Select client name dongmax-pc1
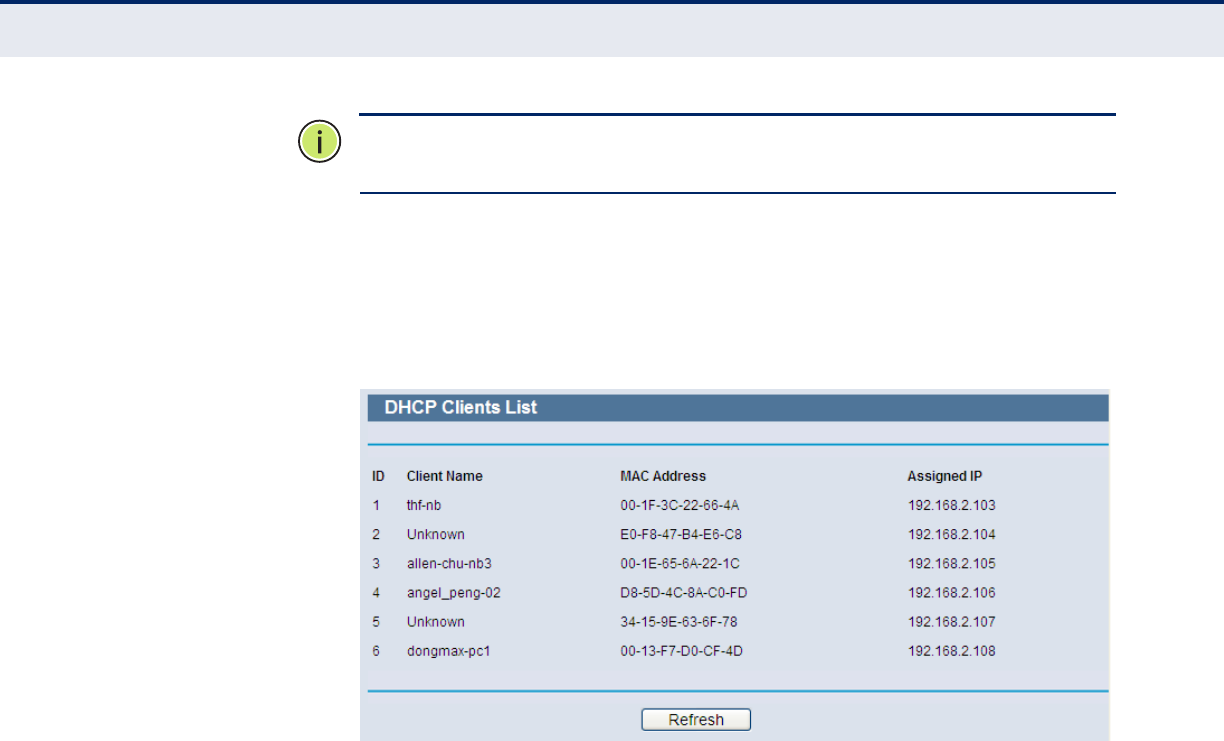Screen dimensions: 1224x741 click(448, 651)
